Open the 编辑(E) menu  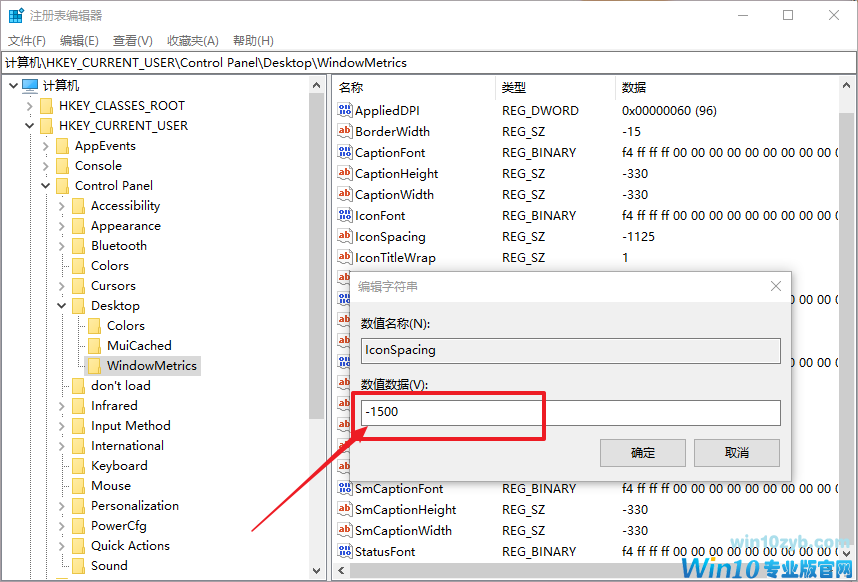pyautogui.click(x=79, y=40)
